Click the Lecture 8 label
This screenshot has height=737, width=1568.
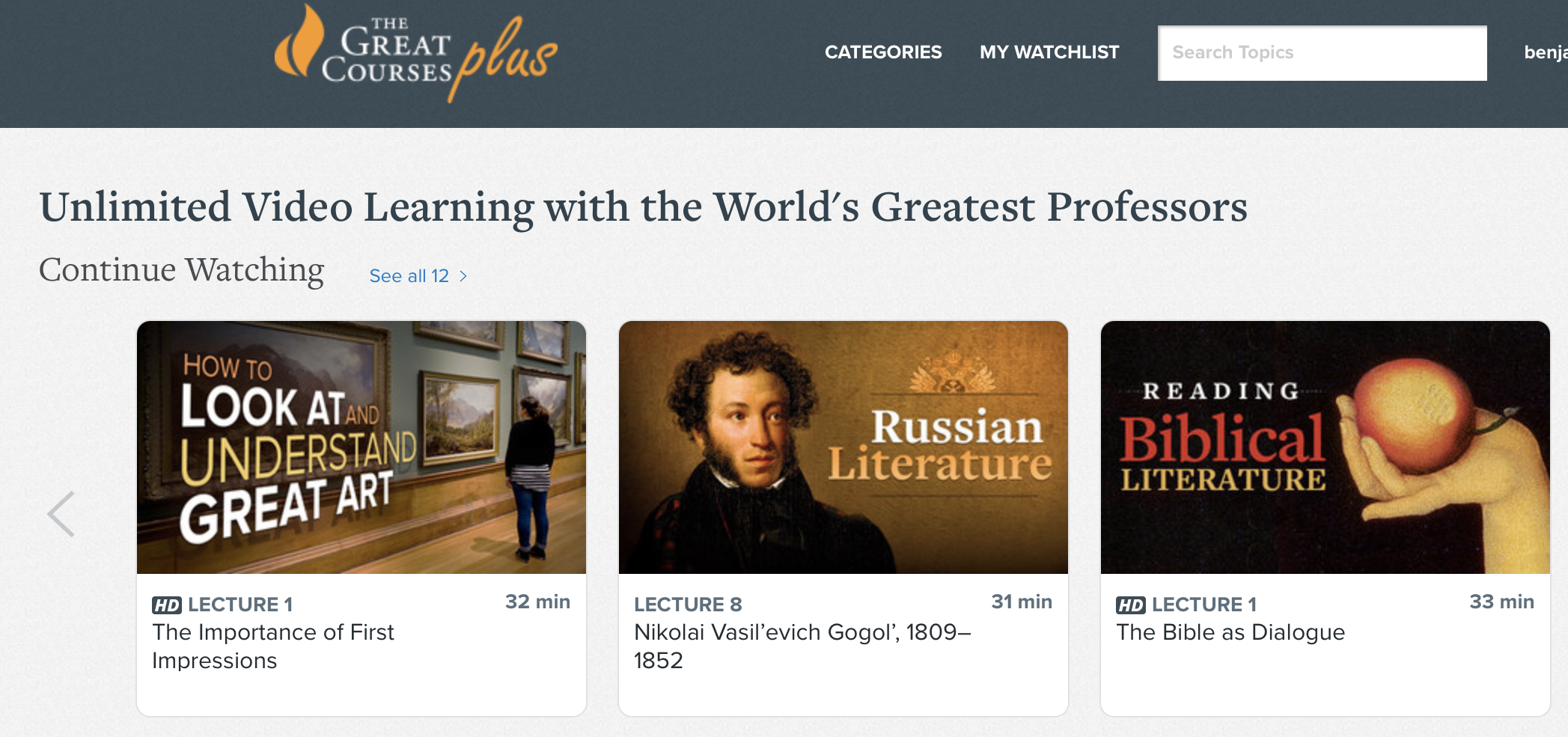click(x=687, y=605)
